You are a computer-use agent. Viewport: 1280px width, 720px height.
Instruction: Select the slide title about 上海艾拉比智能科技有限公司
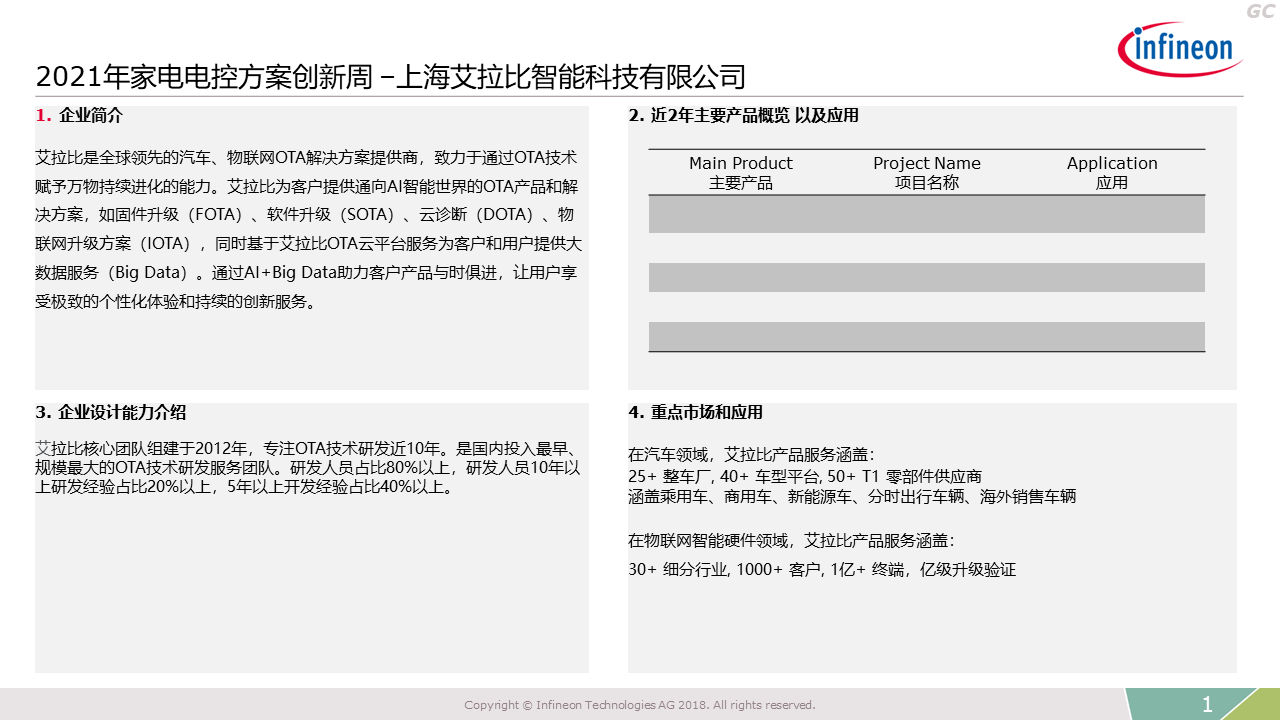pyautogui.click(x=391, y=77)
